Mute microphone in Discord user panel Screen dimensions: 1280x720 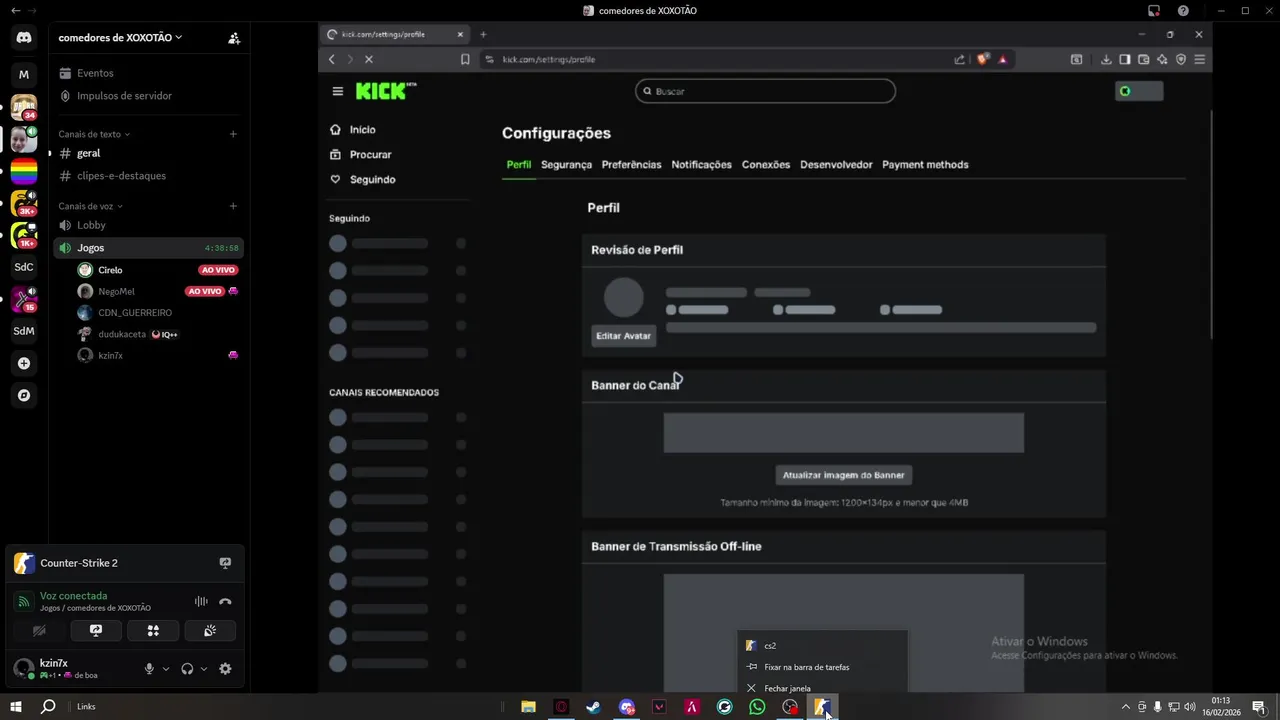coord(149,669)
